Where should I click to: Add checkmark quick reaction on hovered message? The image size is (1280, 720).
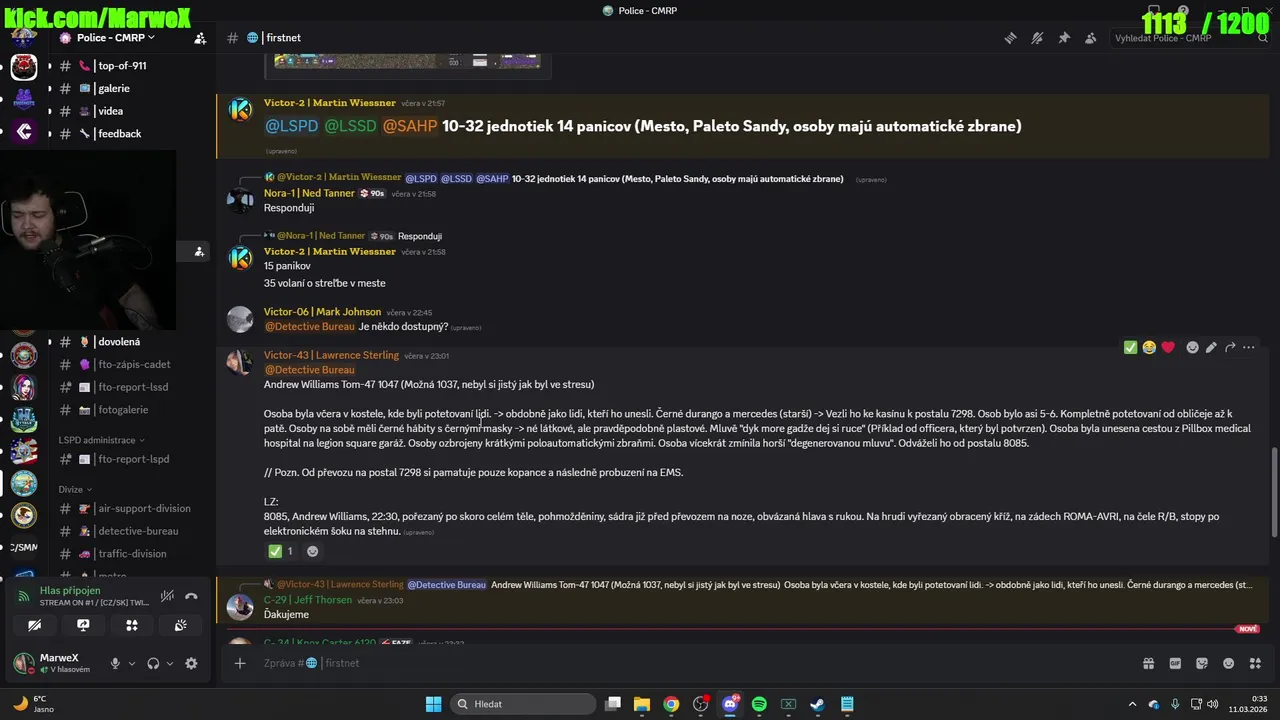point(1130,347)
